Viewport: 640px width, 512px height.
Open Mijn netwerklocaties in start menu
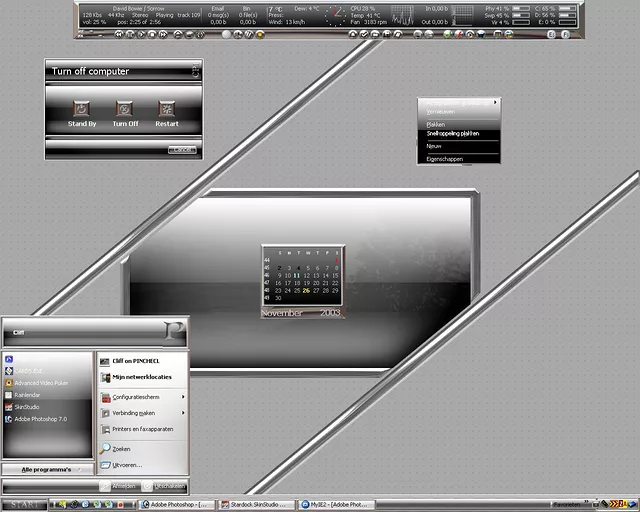[141, 377]
